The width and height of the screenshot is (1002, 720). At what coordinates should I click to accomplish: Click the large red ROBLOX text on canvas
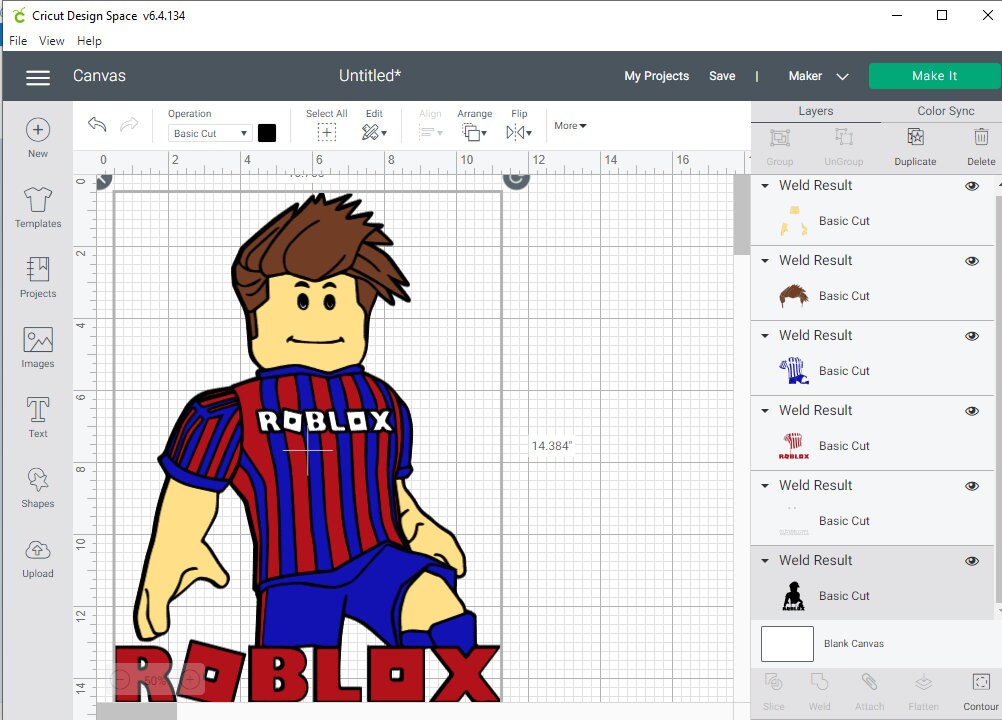(307, 674)
